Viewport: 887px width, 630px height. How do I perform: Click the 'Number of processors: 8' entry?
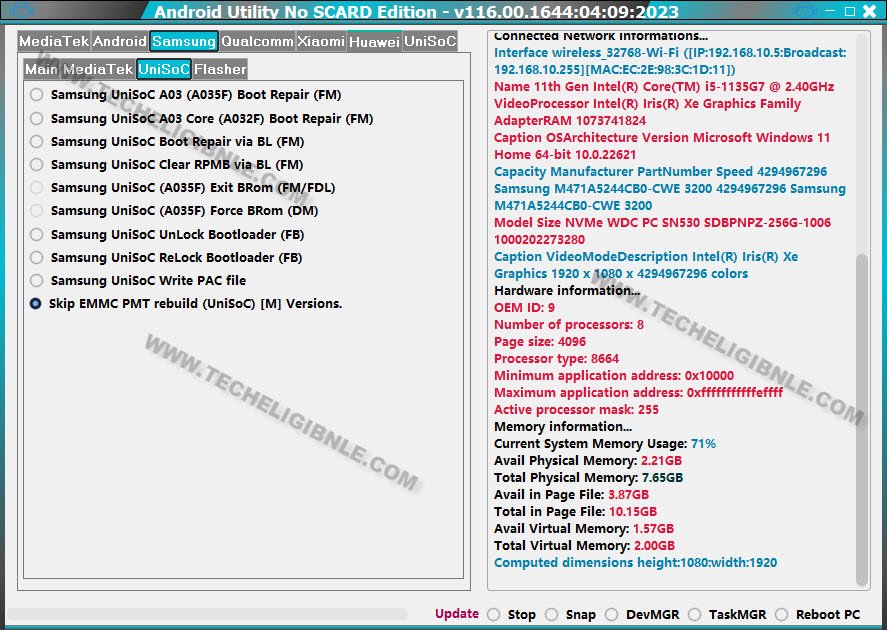point(569,324)
